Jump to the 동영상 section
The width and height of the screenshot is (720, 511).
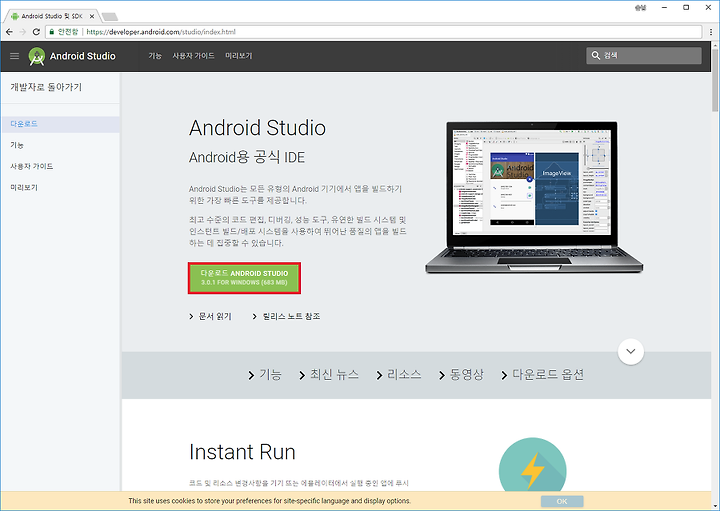[461, 375]
